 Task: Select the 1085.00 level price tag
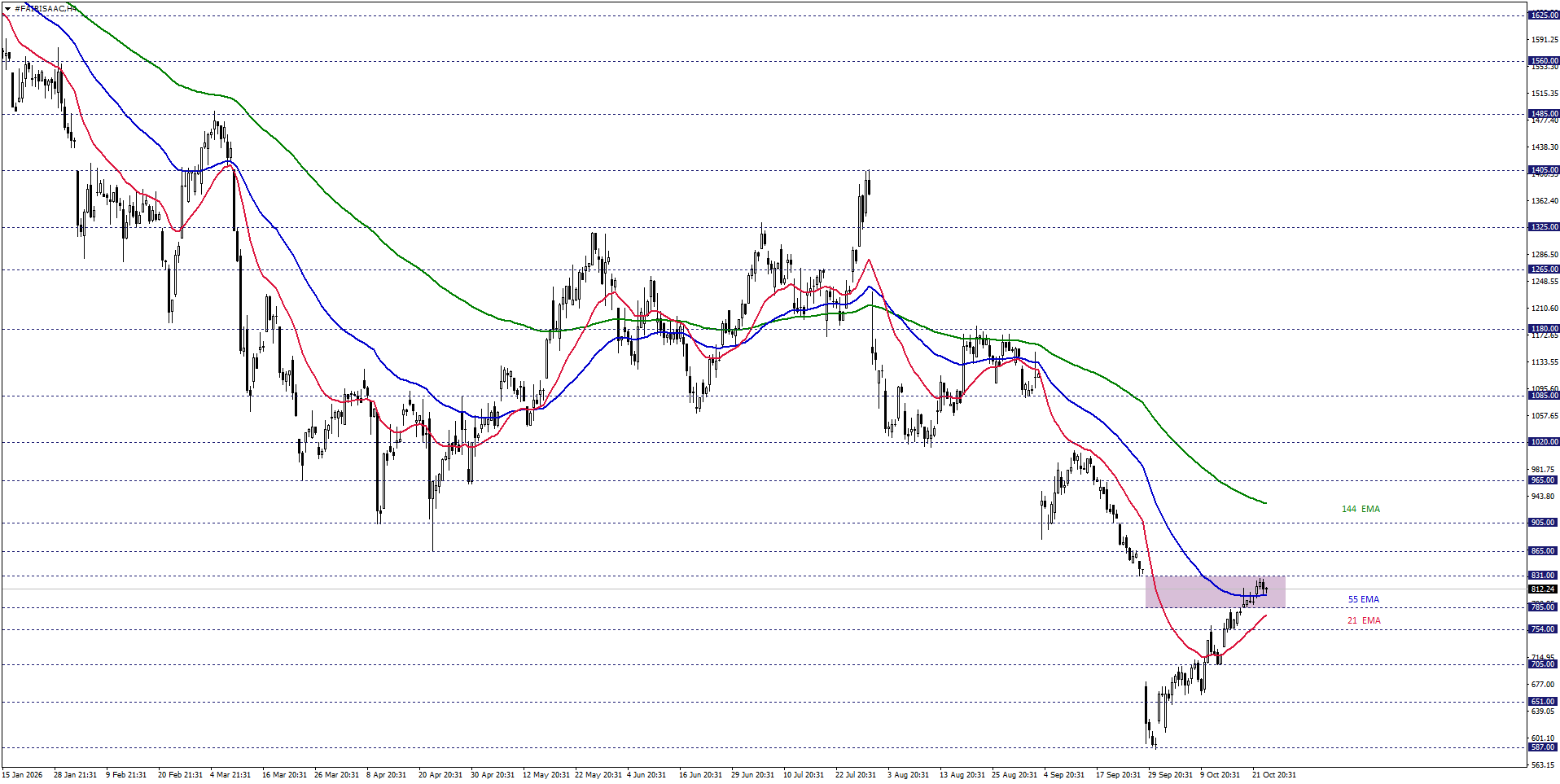point(1543,396)
